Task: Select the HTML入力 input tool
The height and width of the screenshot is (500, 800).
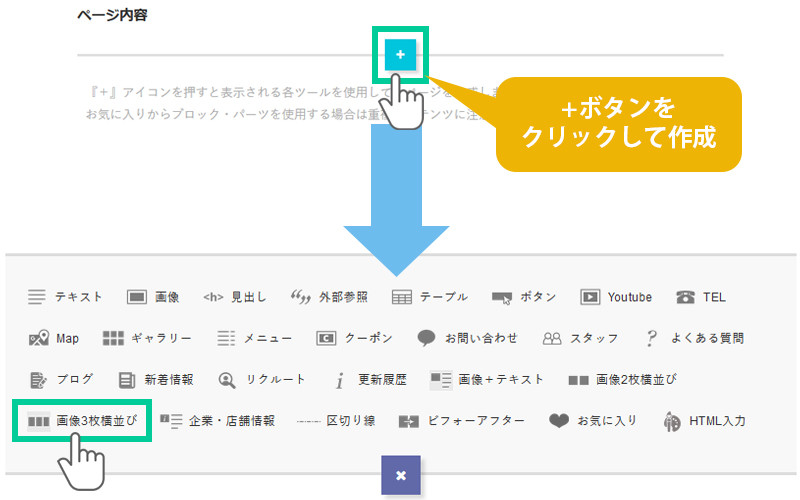Action: [x=704, y=421]
